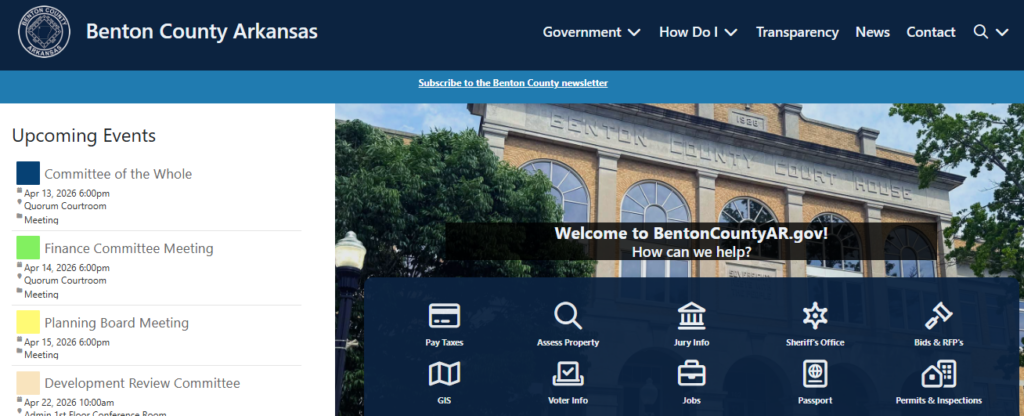The image size is (1024, 416).
Task: Open the Jobs briefcase icon
Action: coord(692,375)
